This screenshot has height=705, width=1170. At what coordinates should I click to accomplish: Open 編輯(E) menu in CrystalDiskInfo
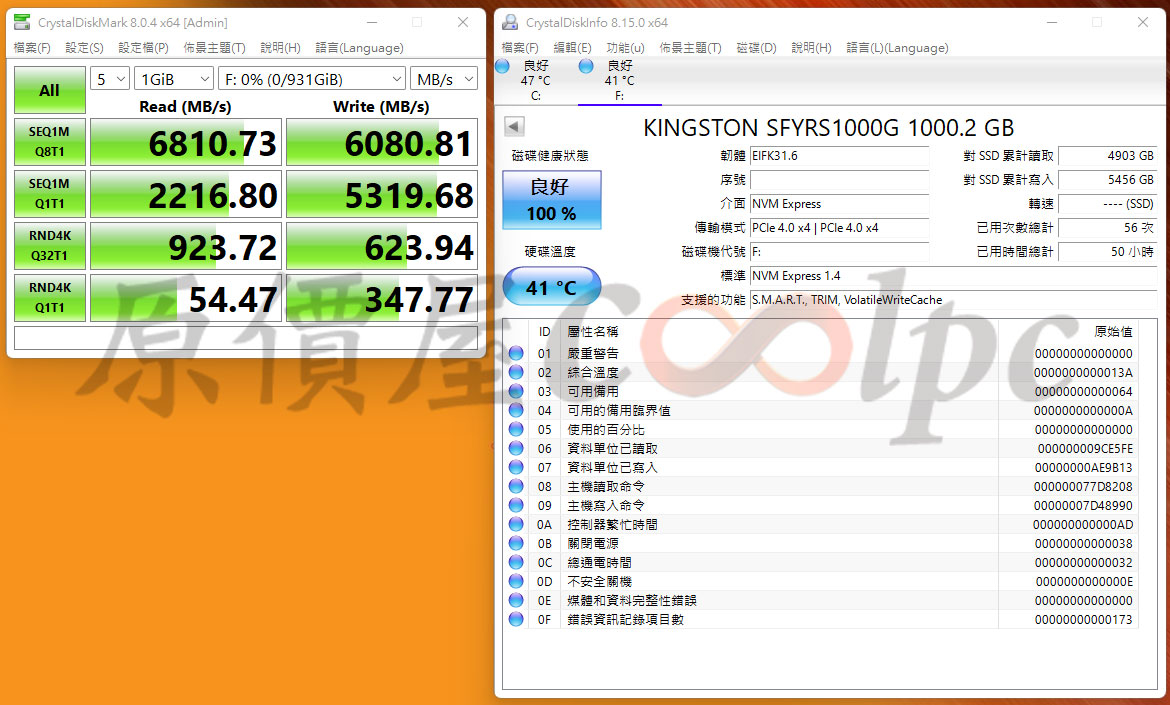tap(572, 48)
